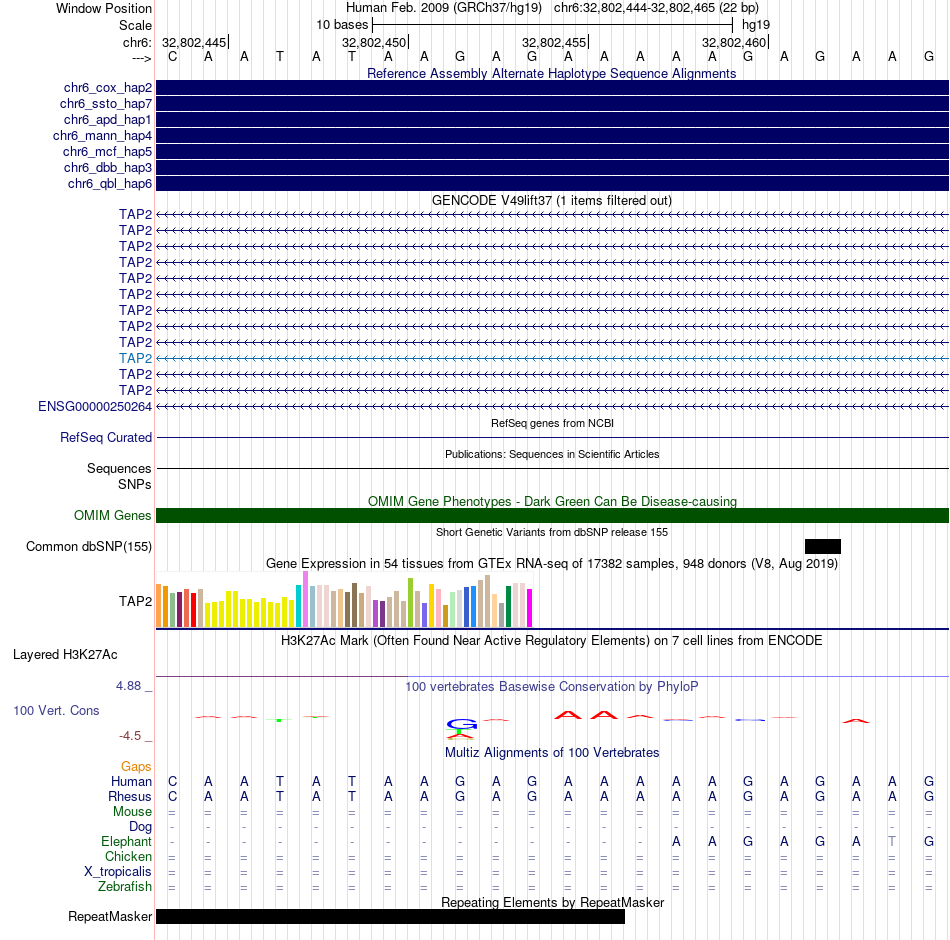Click the RefSeq Curated track label
950x940 pixels.
106,438
